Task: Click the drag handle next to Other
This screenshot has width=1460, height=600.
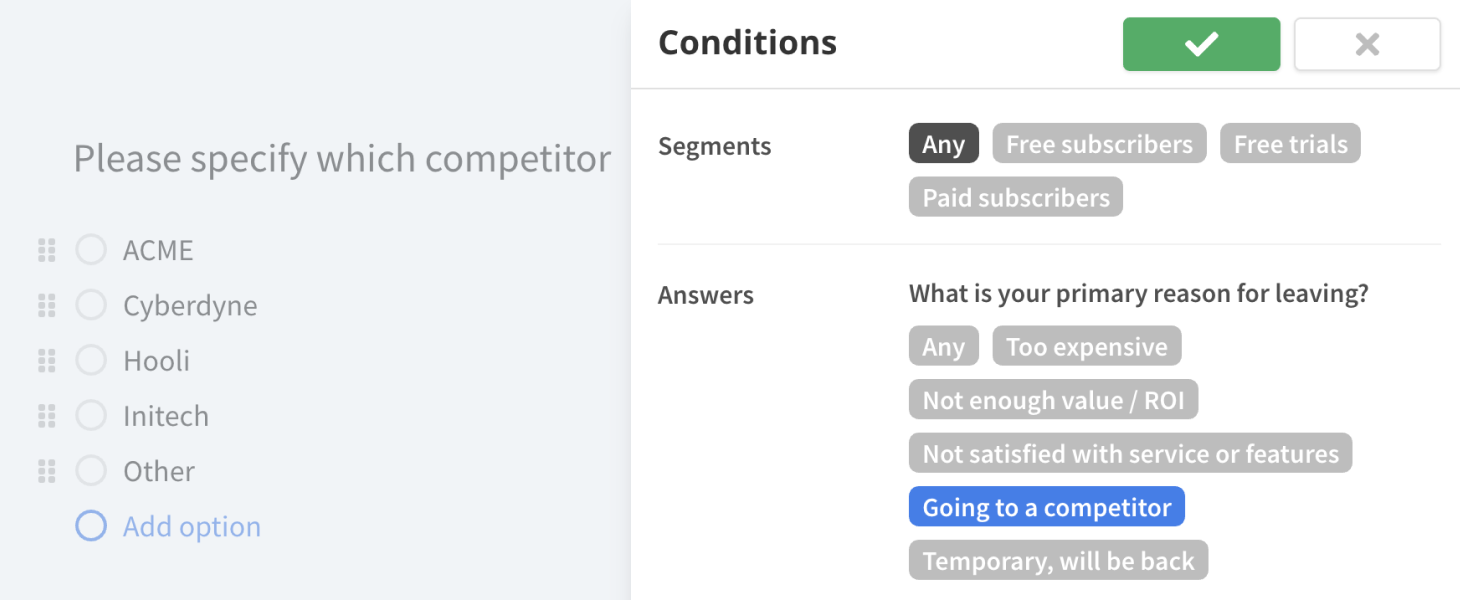Action: coord(46,471)
